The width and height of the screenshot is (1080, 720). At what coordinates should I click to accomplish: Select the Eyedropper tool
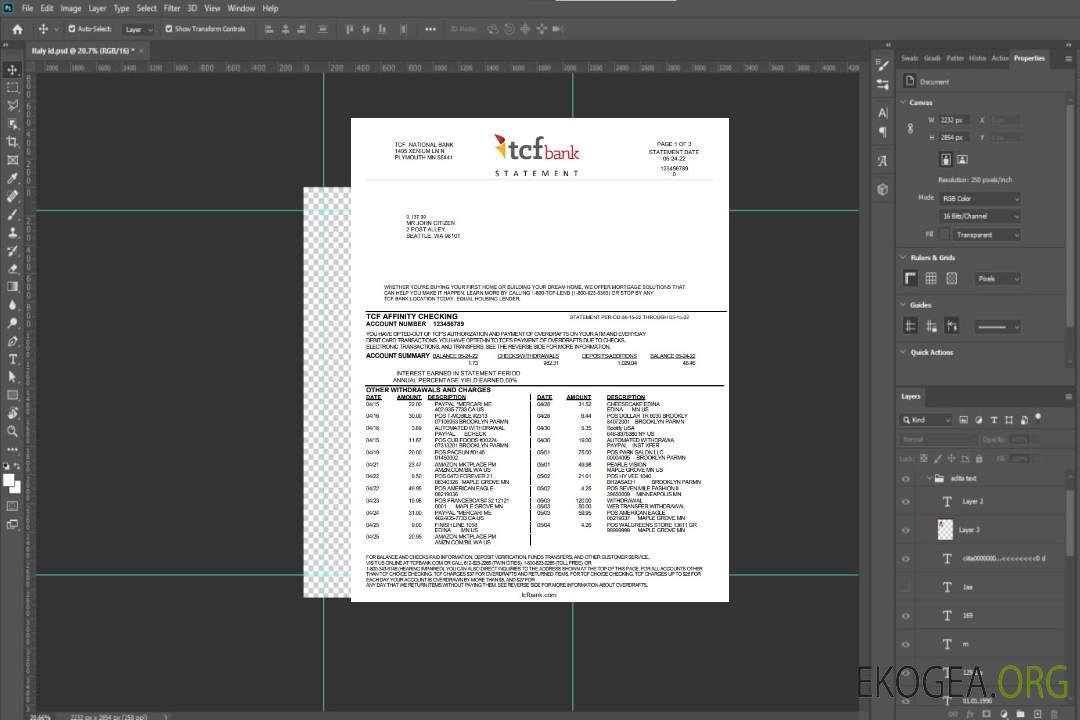pos(12,178)
